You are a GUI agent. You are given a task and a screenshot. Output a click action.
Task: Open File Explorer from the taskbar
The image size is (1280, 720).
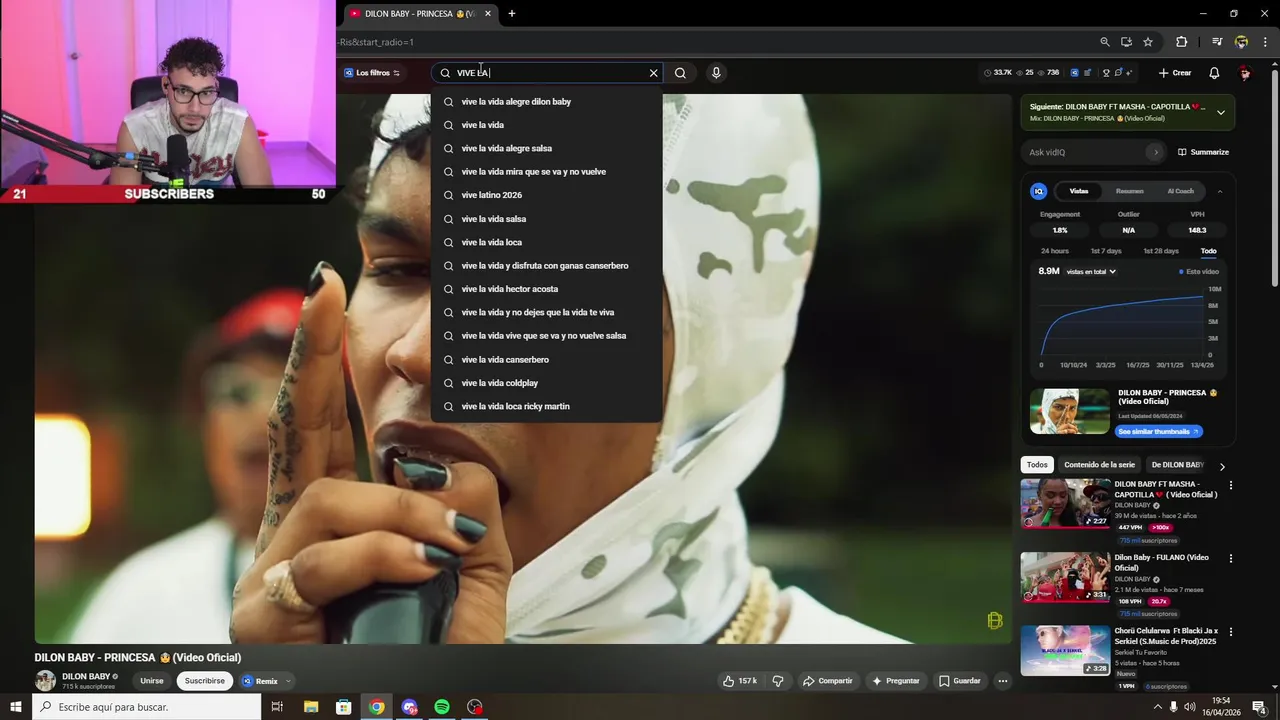point(311,707)
